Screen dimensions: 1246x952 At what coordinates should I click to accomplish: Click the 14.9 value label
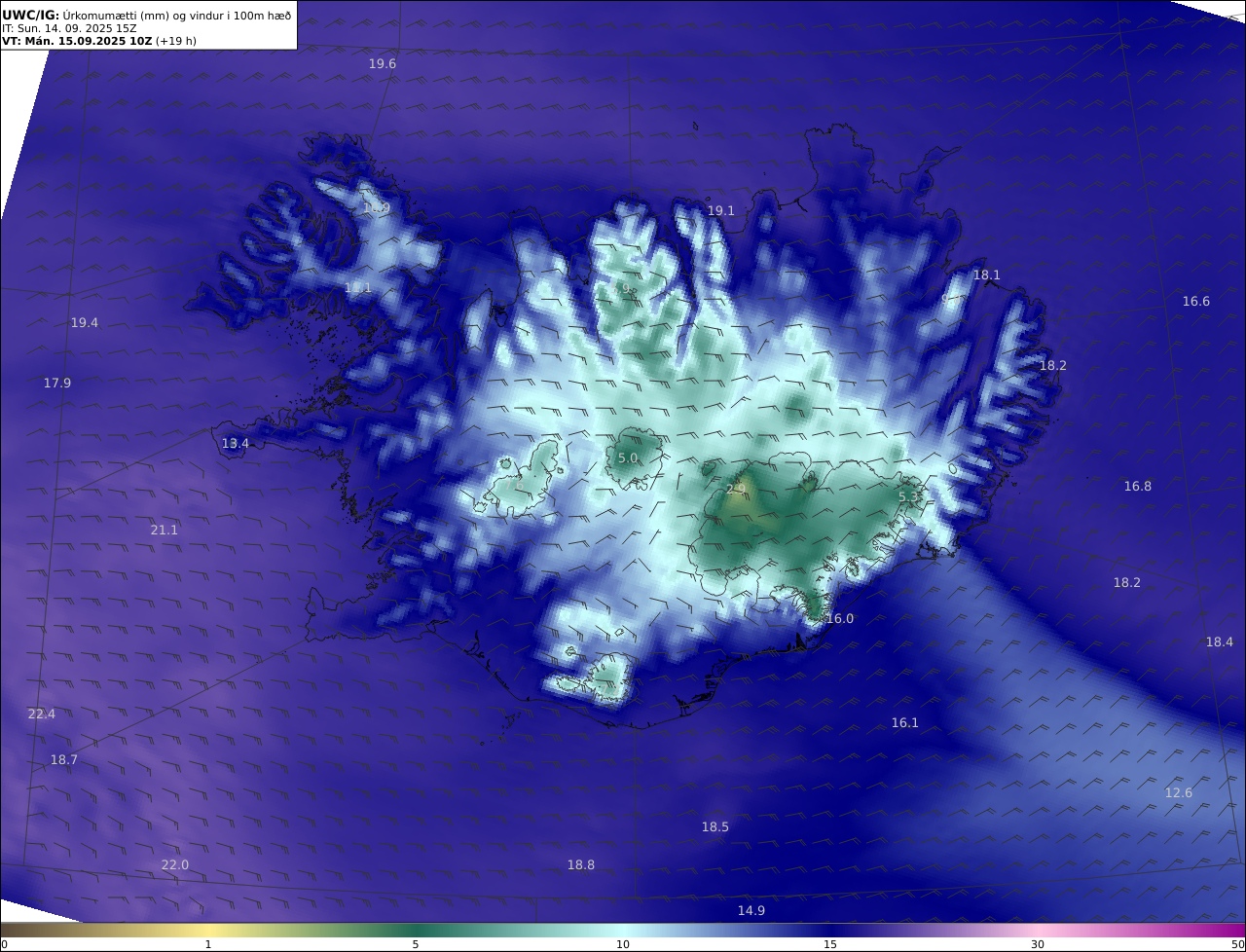pyautogui.click(x=751, y=911)
